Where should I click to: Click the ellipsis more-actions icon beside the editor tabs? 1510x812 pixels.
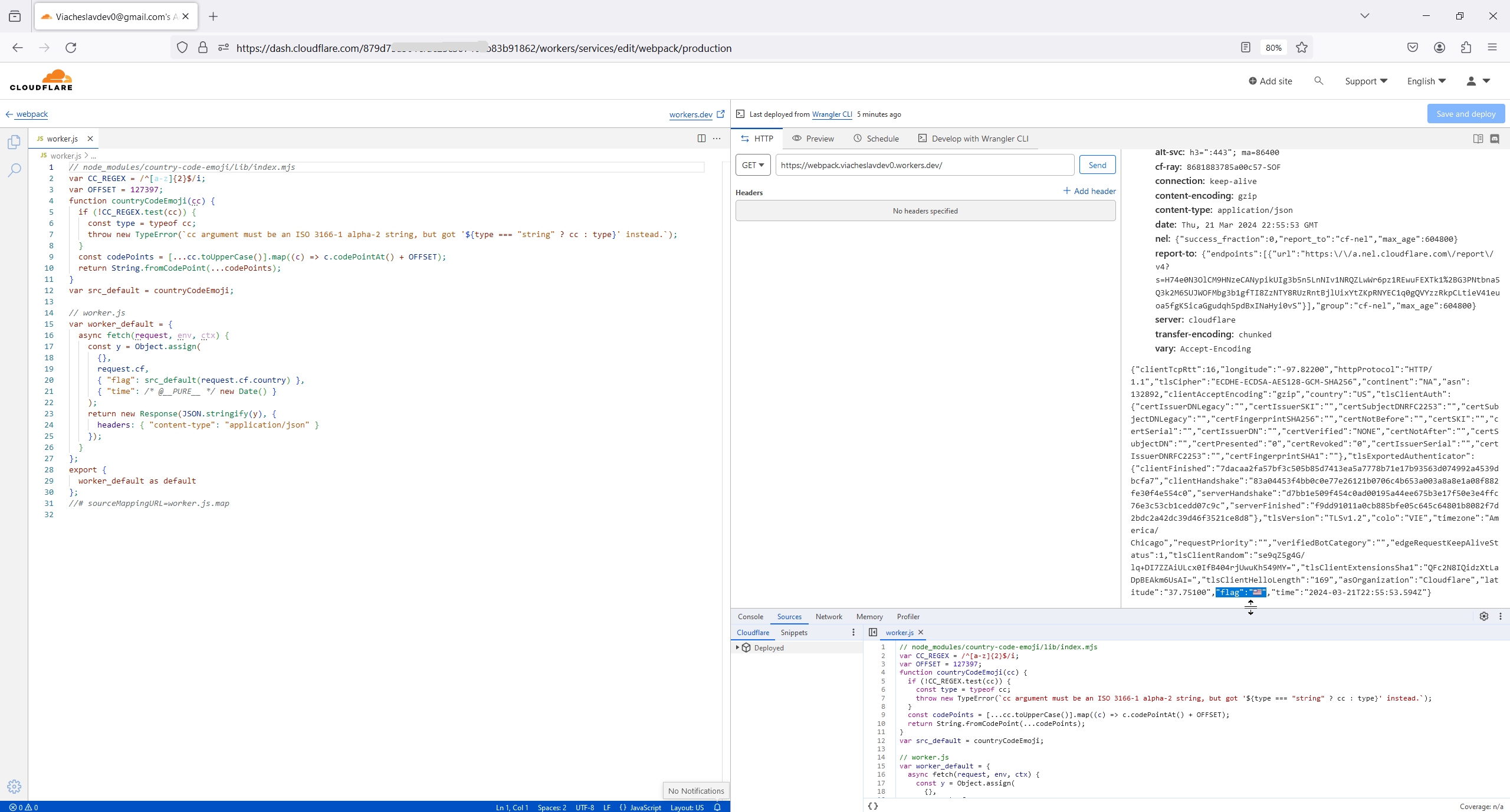click(717, 138)
